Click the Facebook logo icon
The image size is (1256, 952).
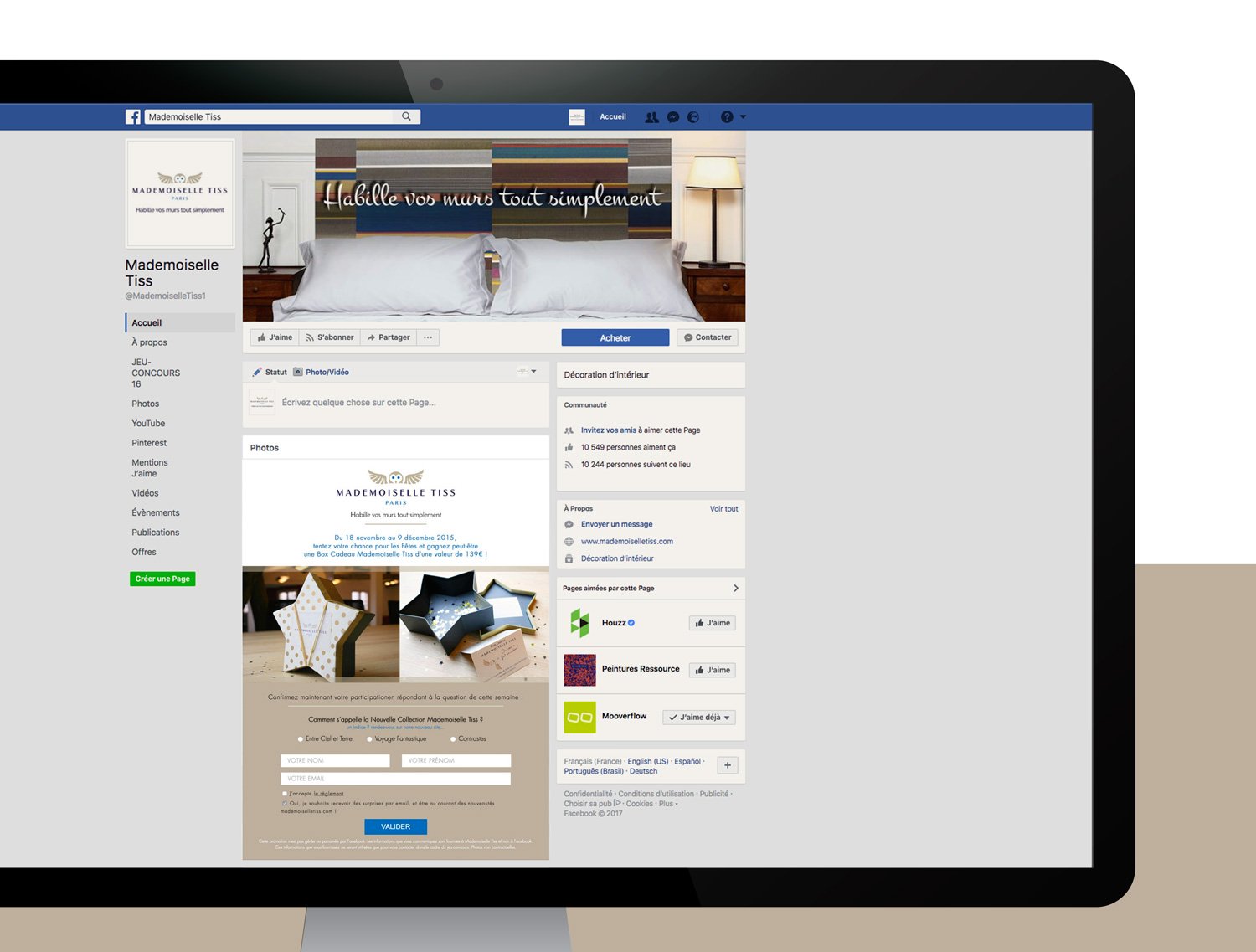(x=133, y=117)
